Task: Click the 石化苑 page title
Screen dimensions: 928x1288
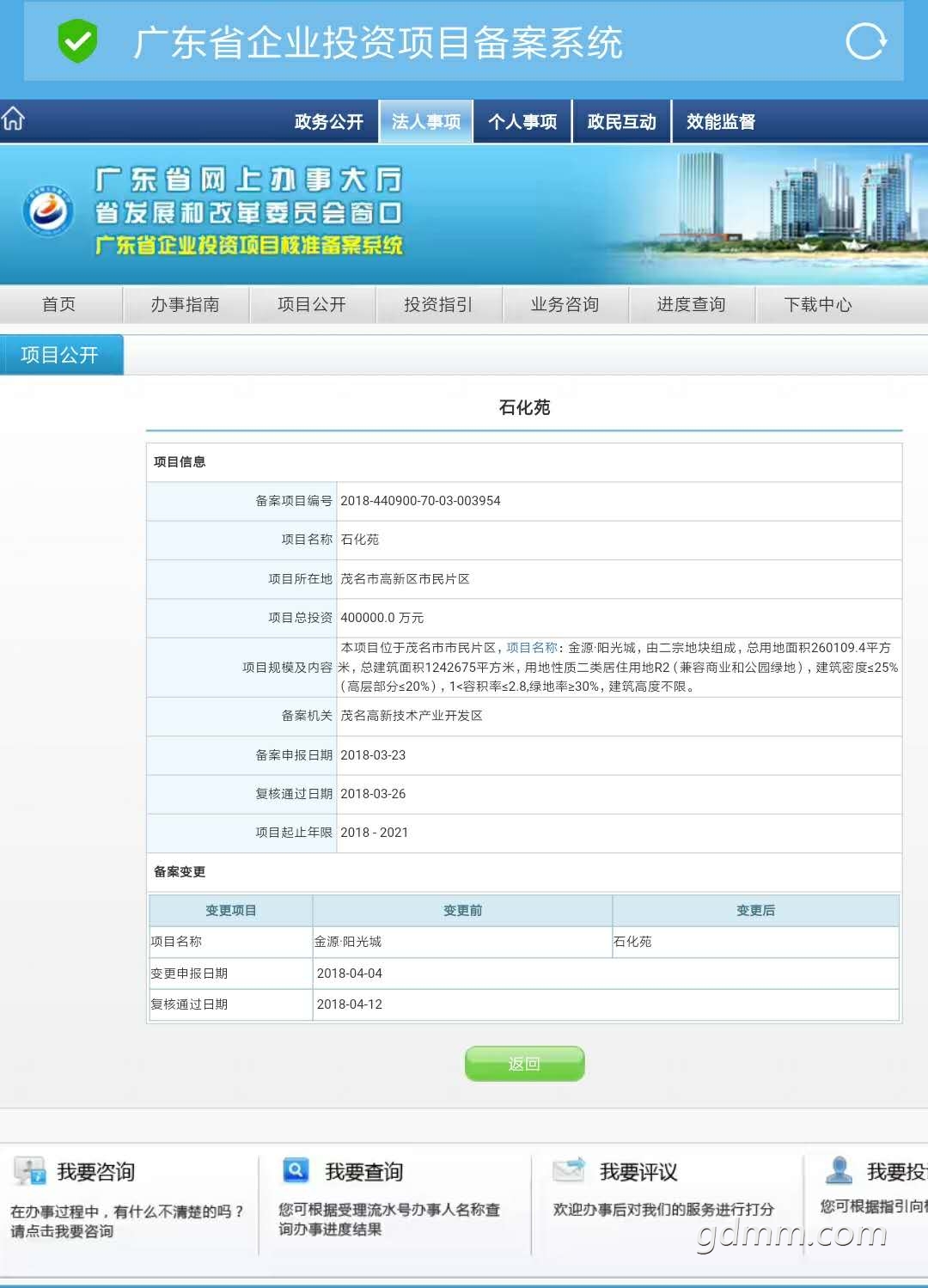Action: point(524,407)
